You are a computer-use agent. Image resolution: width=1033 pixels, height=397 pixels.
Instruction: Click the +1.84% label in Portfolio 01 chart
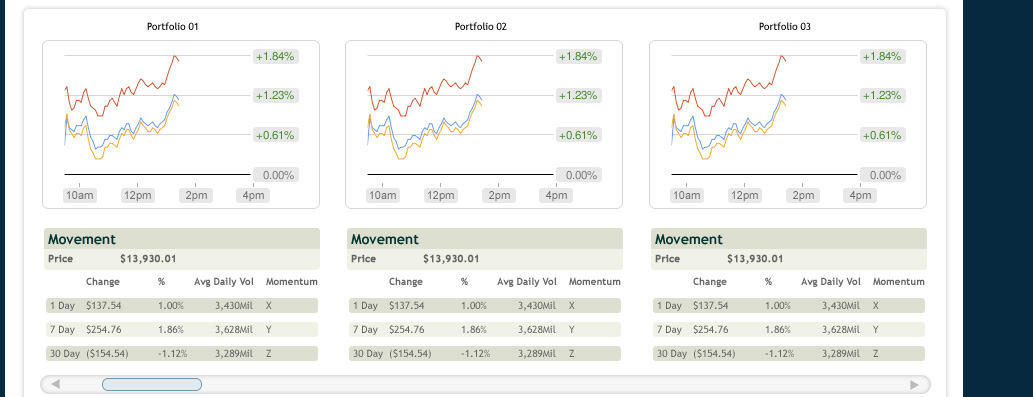click(x=276, y=57)
